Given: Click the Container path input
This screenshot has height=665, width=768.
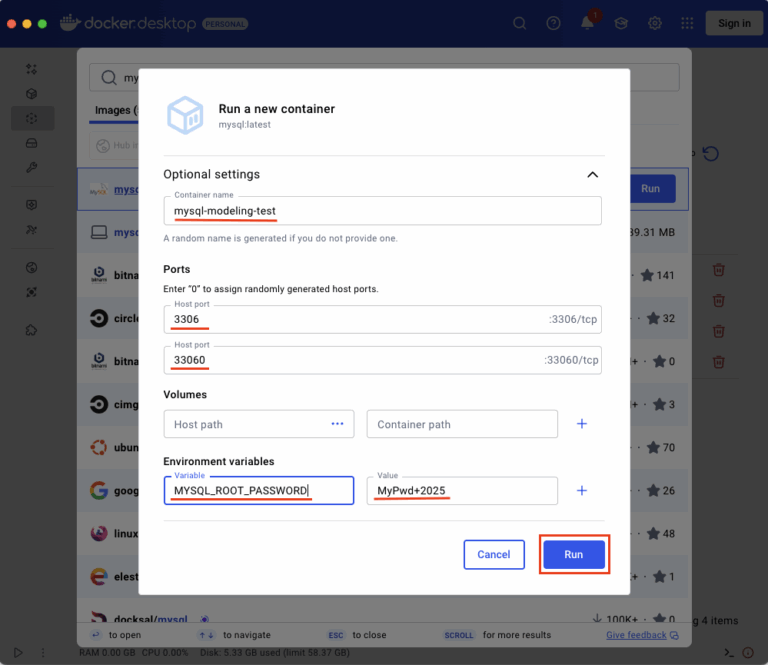Looking at the screenshot, I should [462, 424].
